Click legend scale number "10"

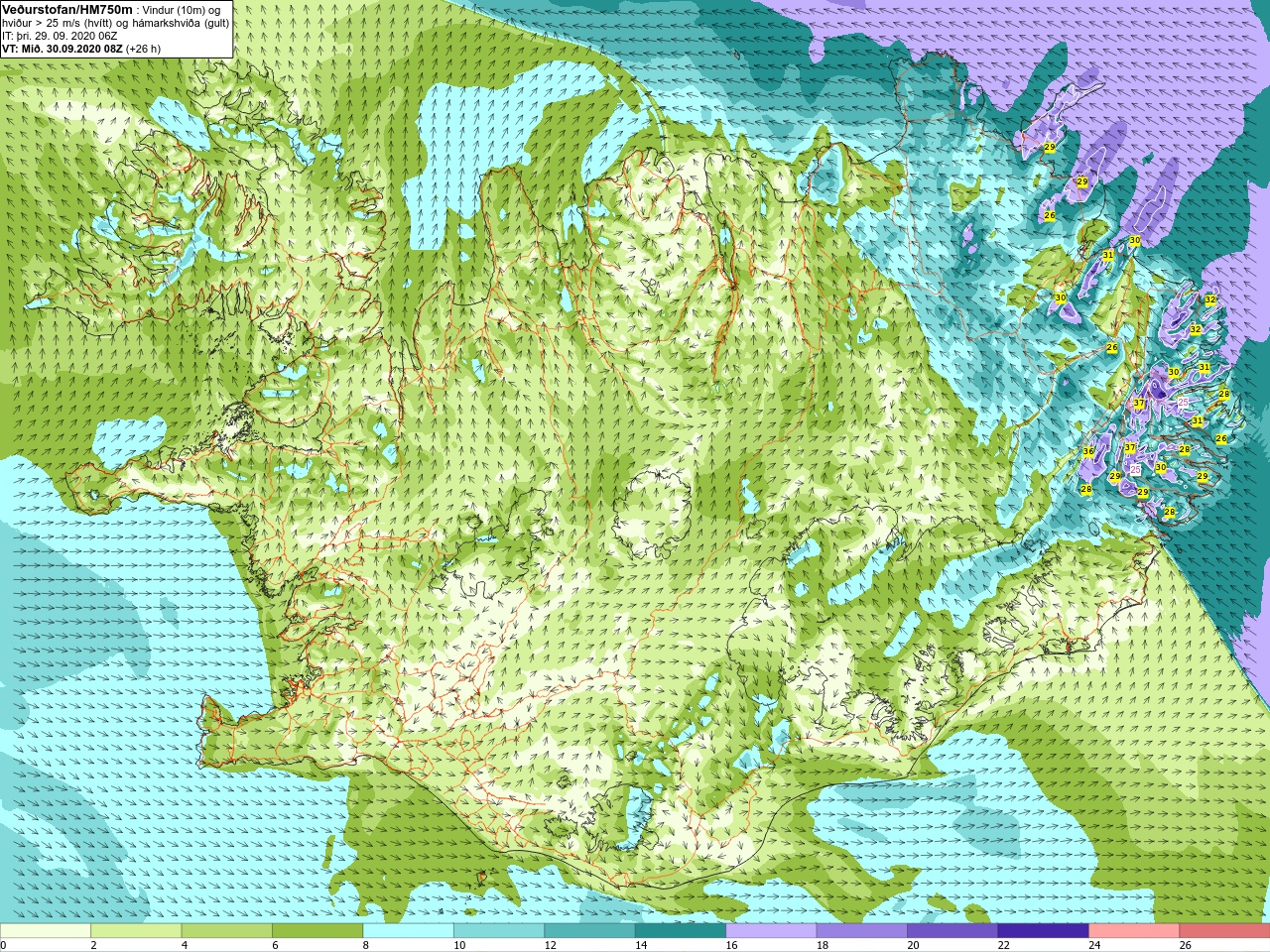coord(458,945)
